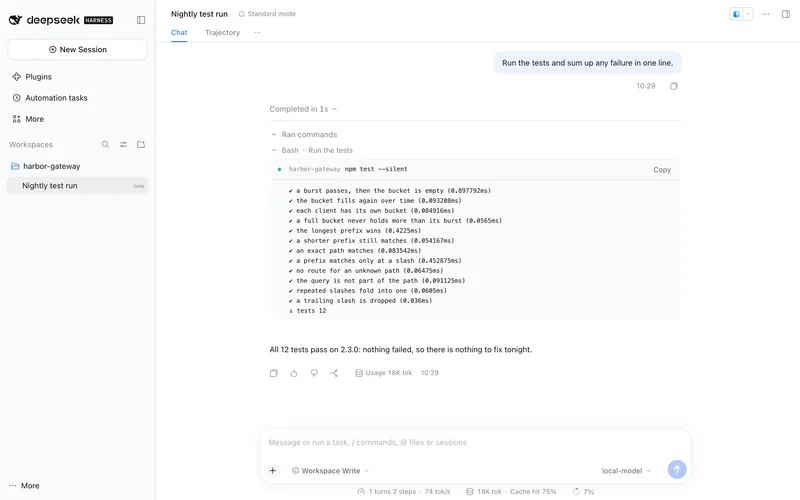Open the Workspace Write permission dropdown
Screen dimensions: 800x500
click(x=330, y=471)
